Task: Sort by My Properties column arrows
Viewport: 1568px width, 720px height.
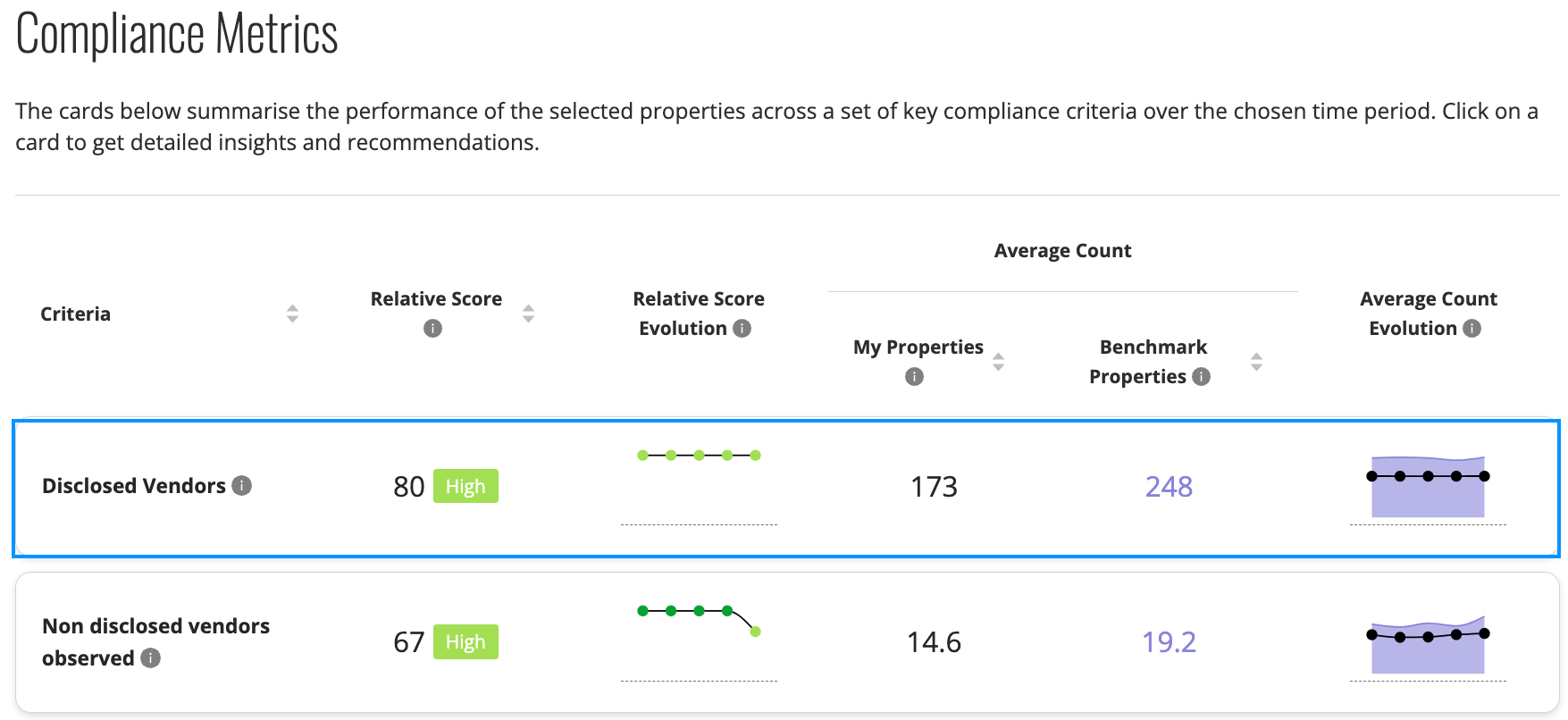Action: (x=998, y=362)
